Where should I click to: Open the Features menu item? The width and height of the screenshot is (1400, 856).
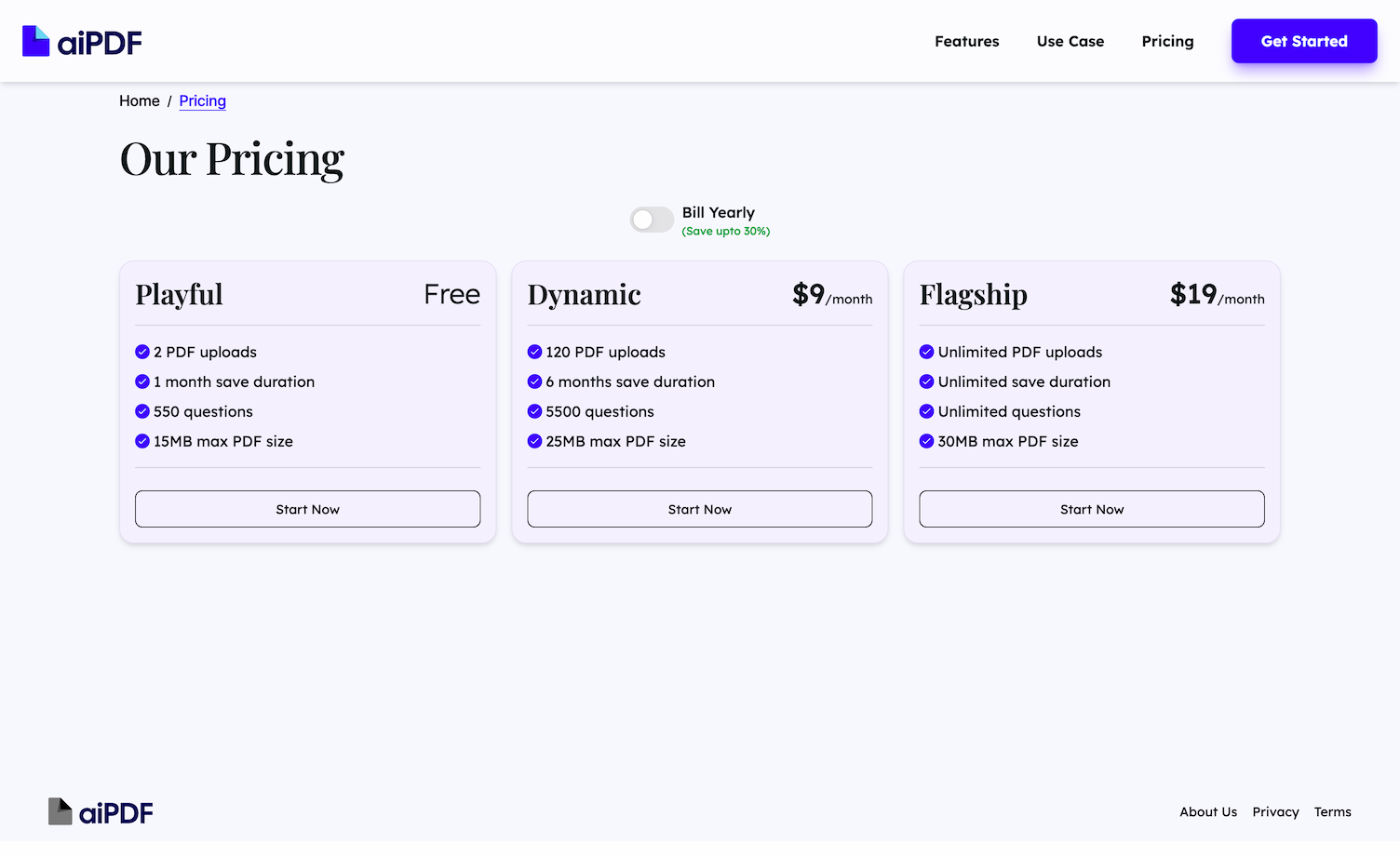pyautogui.click(x=966, y=41)
